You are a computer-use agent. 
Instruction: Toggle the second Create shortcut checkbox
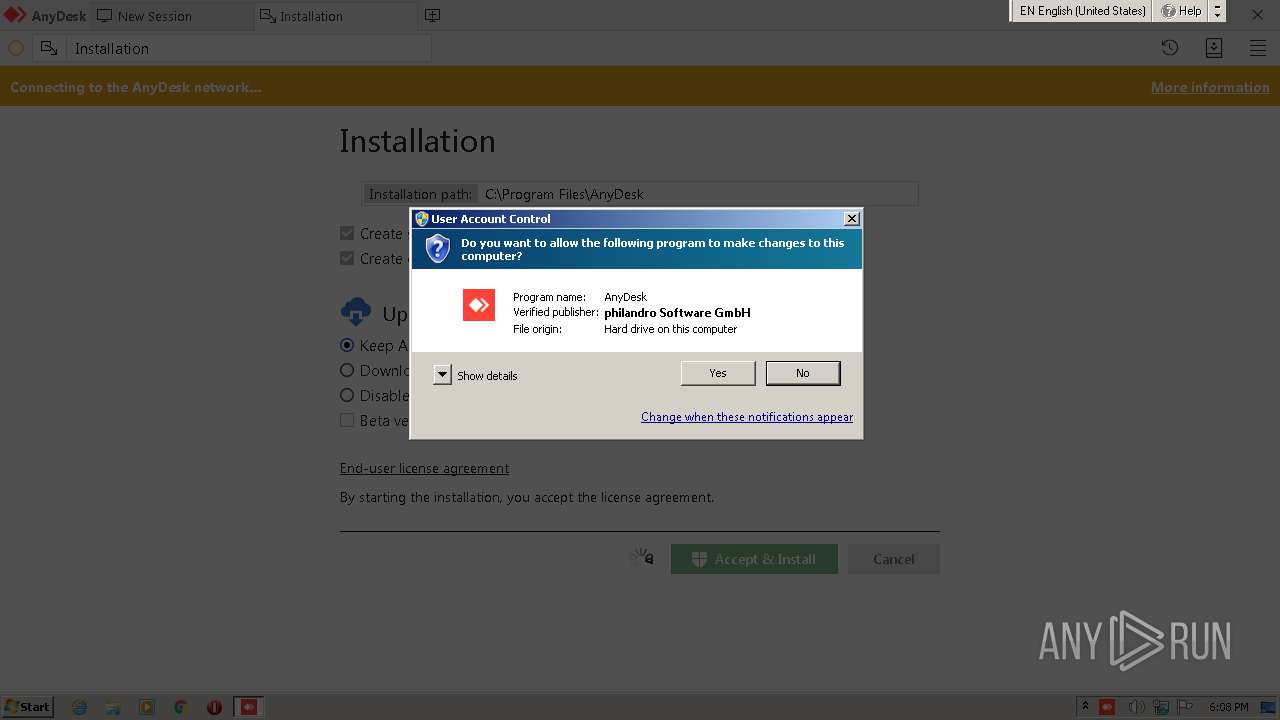(x=347, y=258)
